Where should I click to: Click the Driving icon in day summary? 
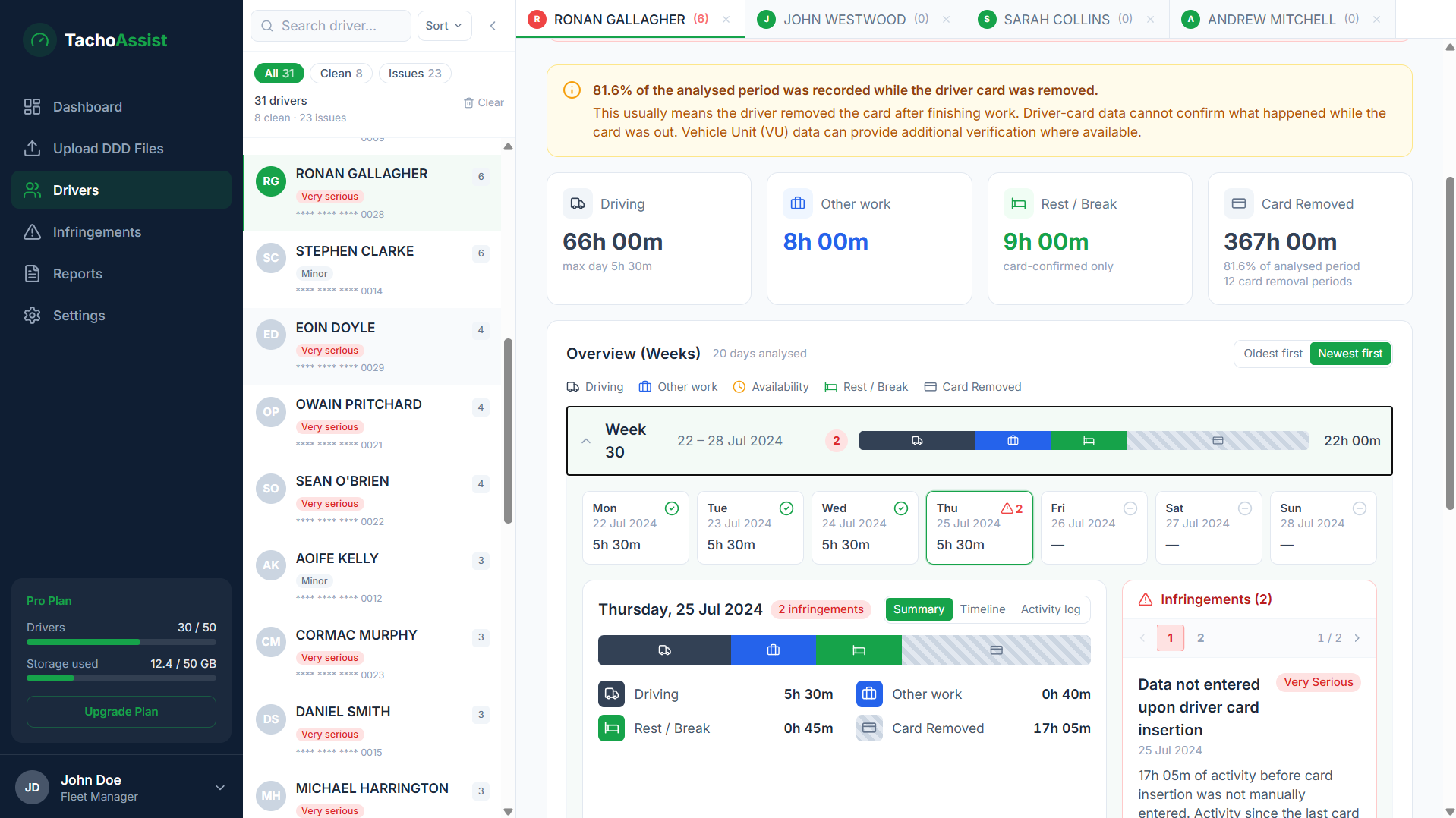click(x=611, y=694)
